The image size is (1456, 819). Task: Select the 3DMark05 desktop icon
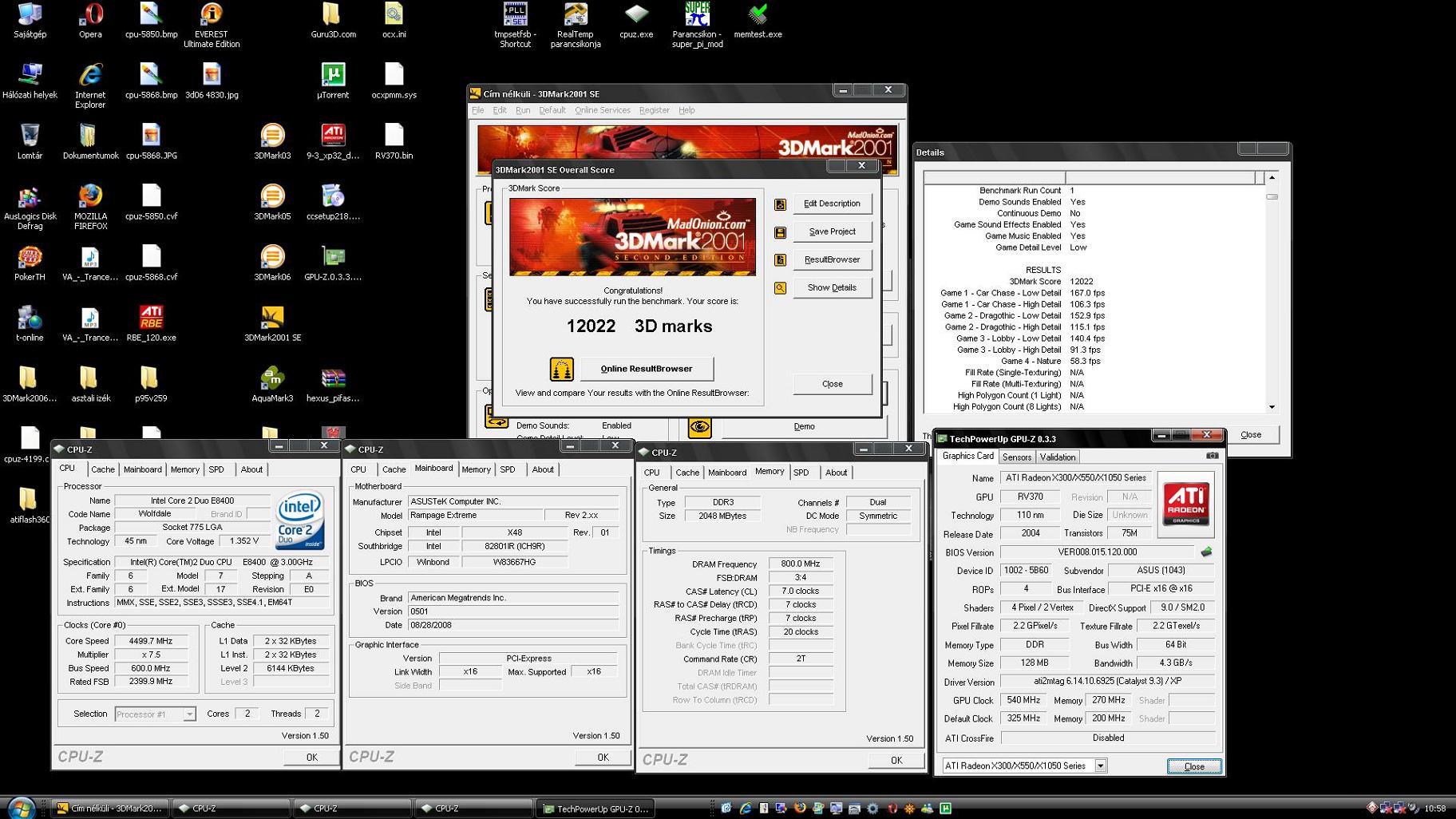point(272,202)
